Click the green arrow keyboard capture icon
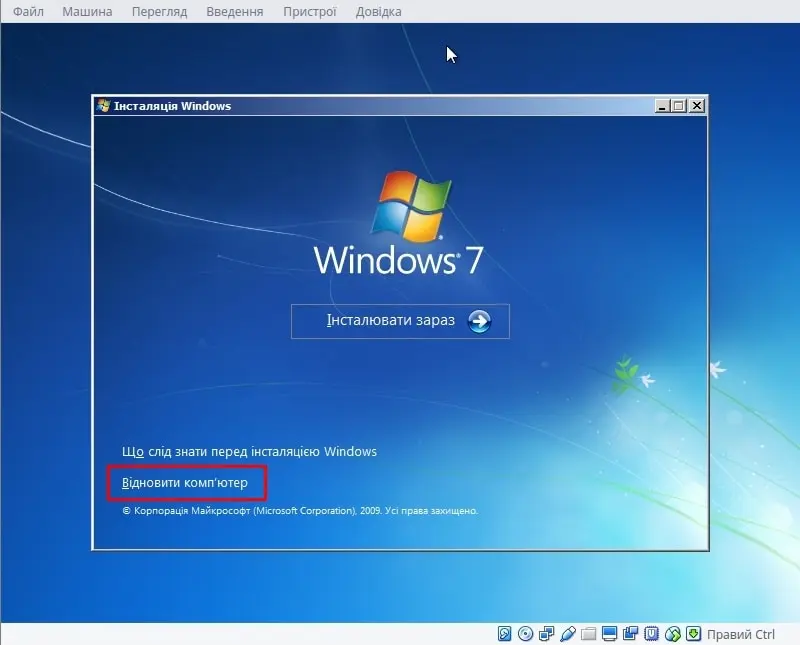Screen dimensions: 800x645 pyautogui.click(x=693, y=634)
